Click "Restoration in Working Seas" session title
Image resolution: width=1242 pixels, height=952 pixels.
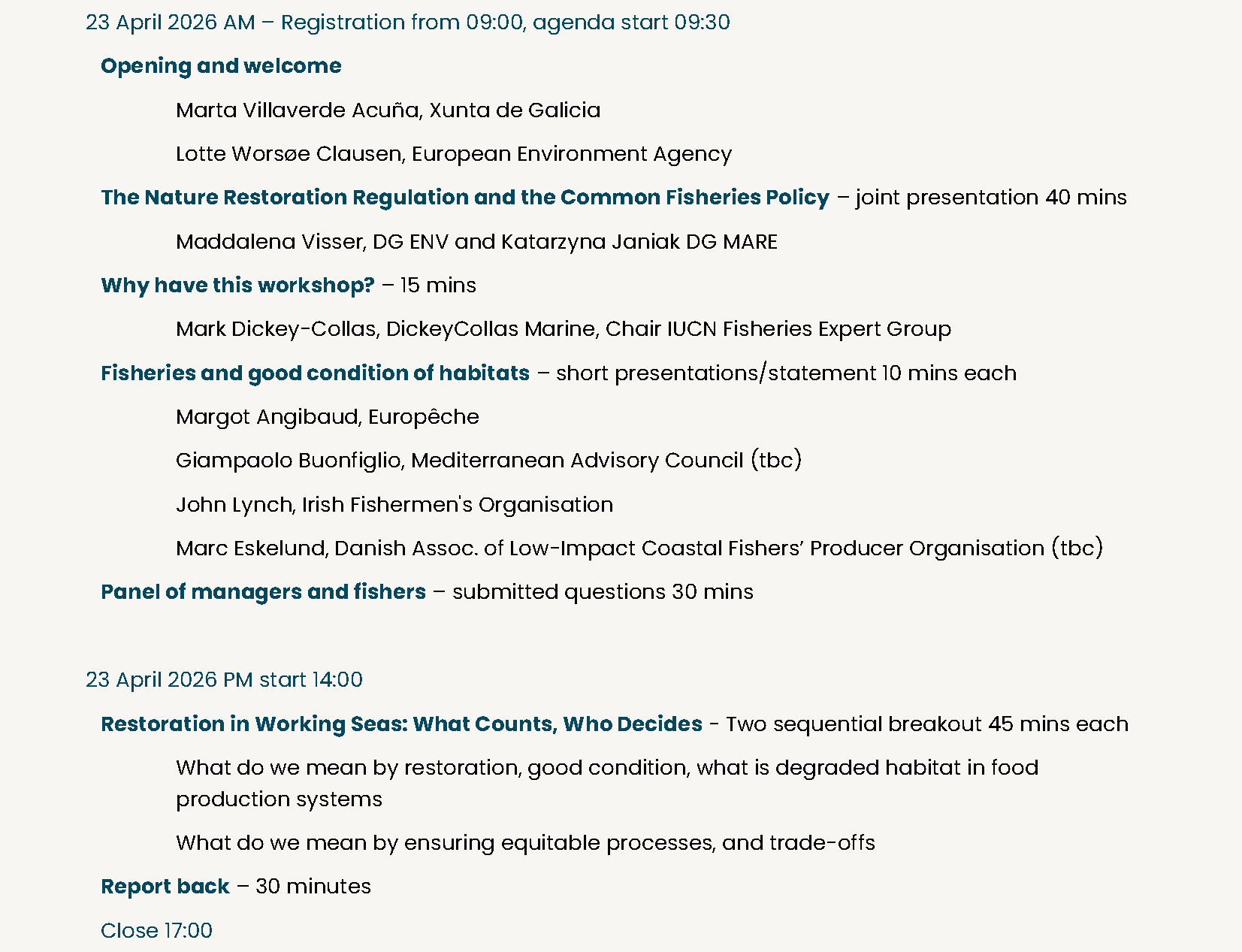401,724
